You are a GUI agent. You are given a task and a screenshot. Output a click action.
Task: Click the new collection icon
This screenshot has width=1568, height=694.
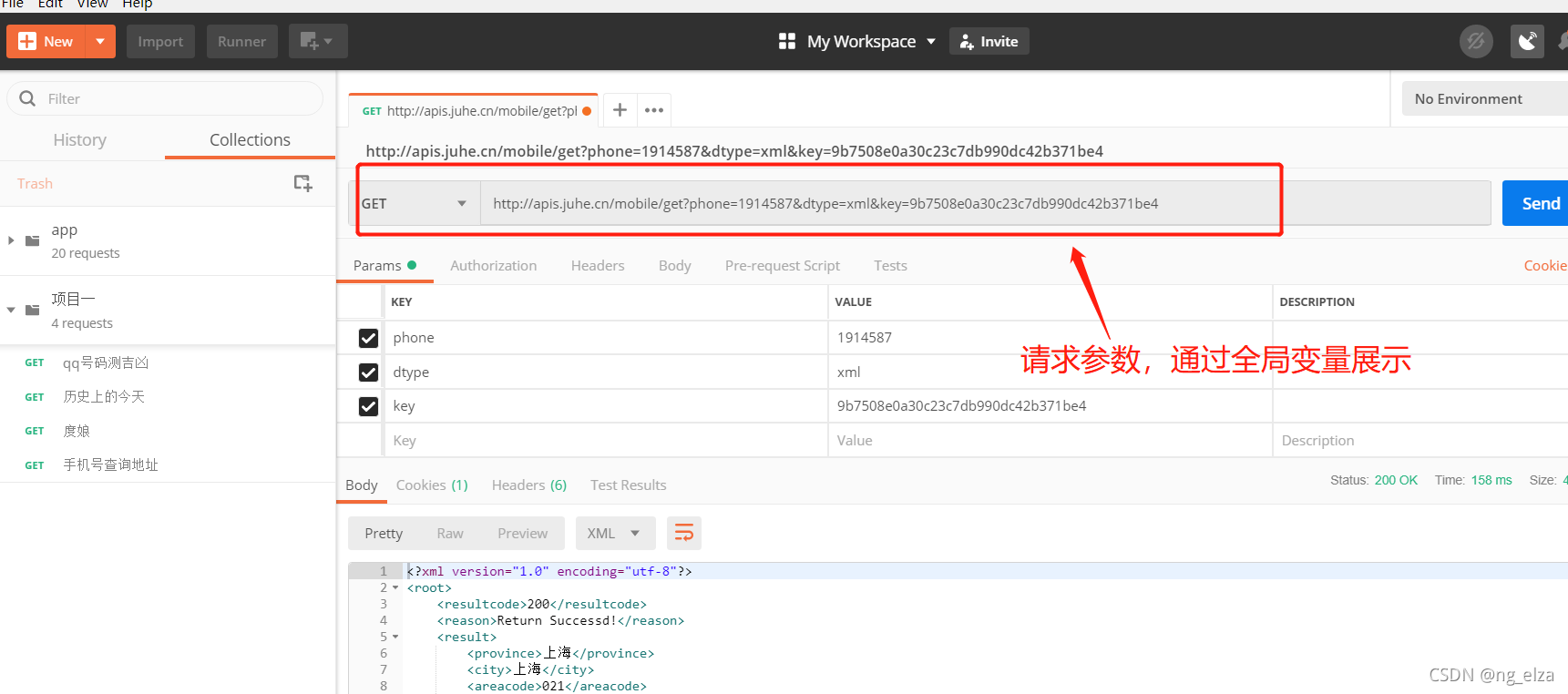302,183
